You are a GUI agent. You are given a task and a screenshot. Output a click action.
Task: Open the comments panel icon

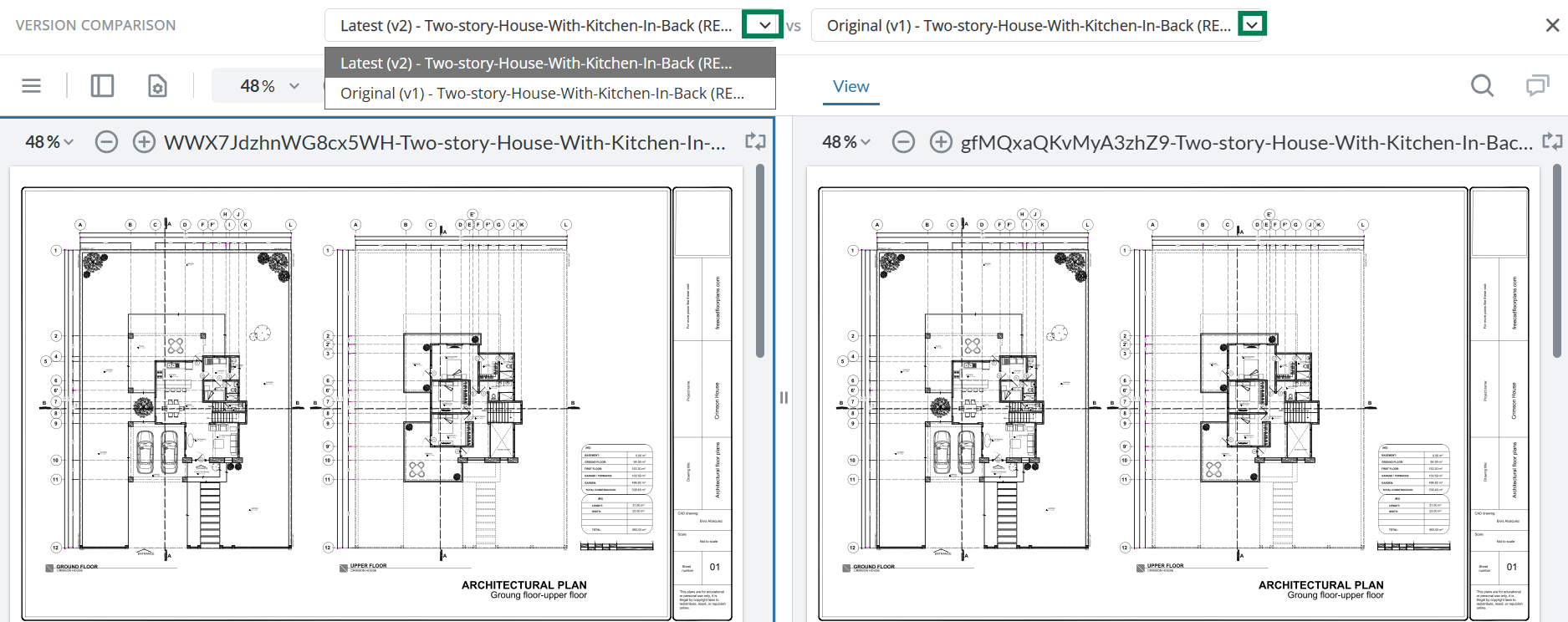[1537, 85]
